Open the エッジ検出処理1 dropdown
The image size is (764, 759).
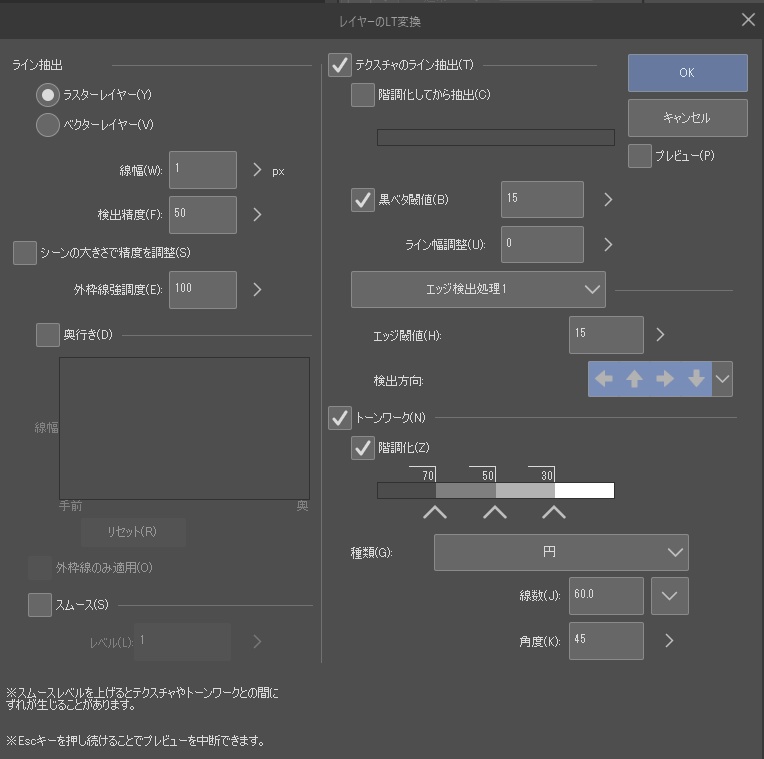coord(478,289)
